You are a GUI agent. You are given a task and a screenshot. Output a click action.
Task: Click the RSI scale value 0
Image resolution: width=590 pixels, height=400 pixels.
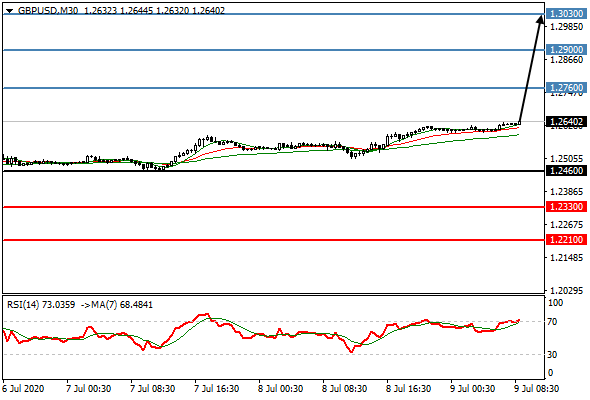[550, 373]
